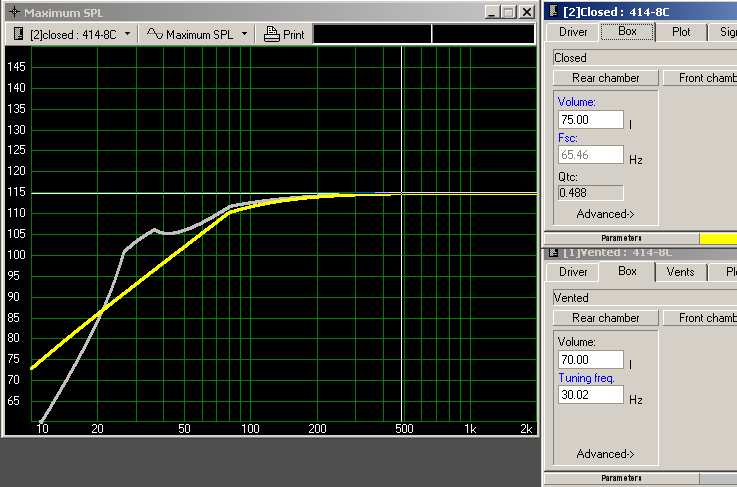Click the Parameters bar in Vented window
The width and height of the screenshot is (737, 487).
621,478
